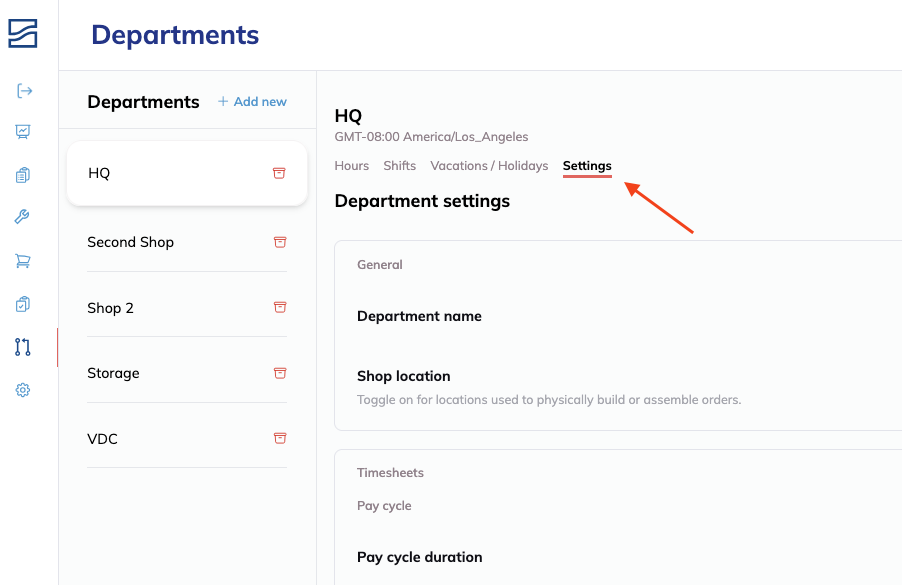902x585 pixels.
Task: Open the clipboard documents sidebar icon
Action: [23, 175]
